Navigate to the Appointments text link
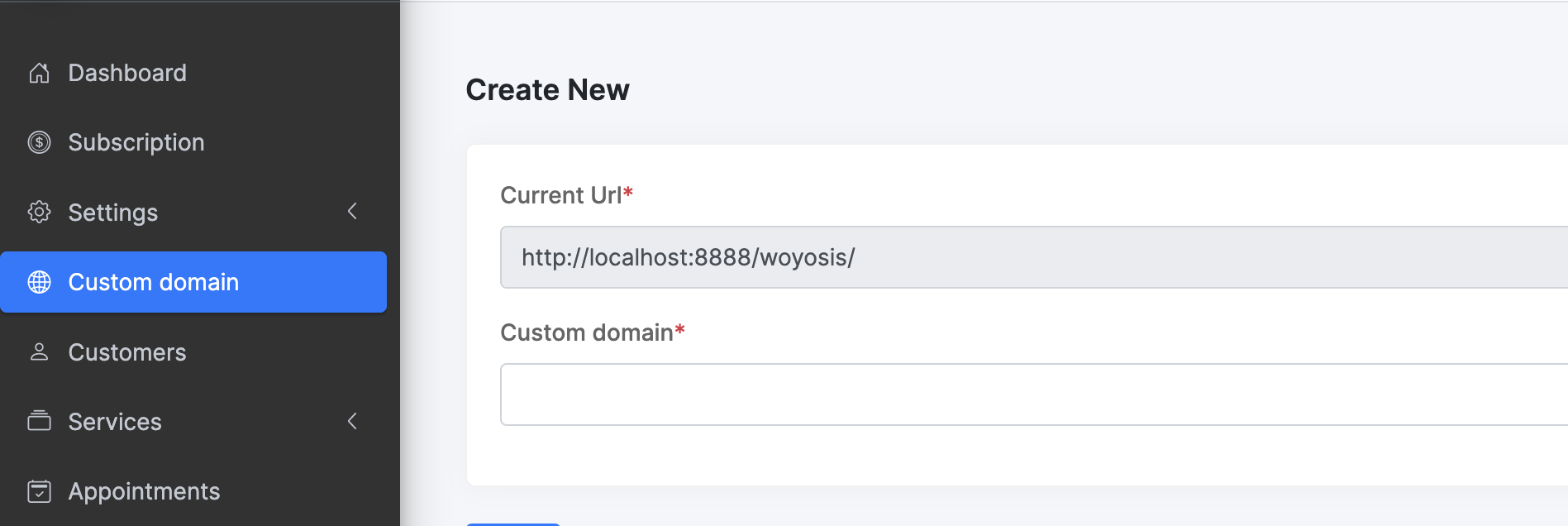 point(145,491)
